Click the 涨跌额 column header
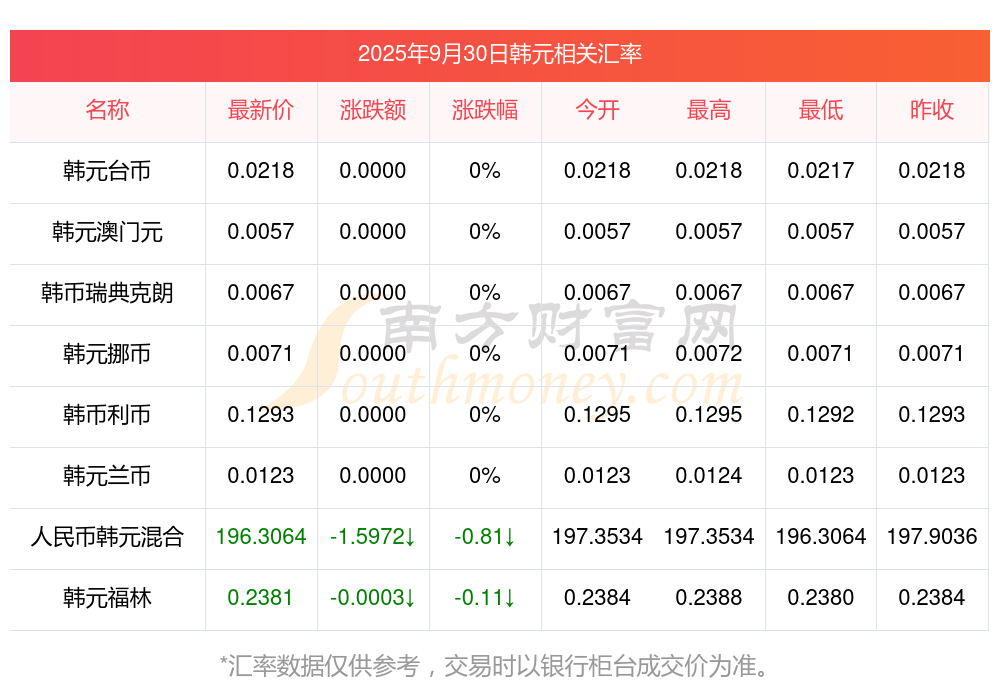The width and height of the screenshot is (1000, 697). click(373, 110)
